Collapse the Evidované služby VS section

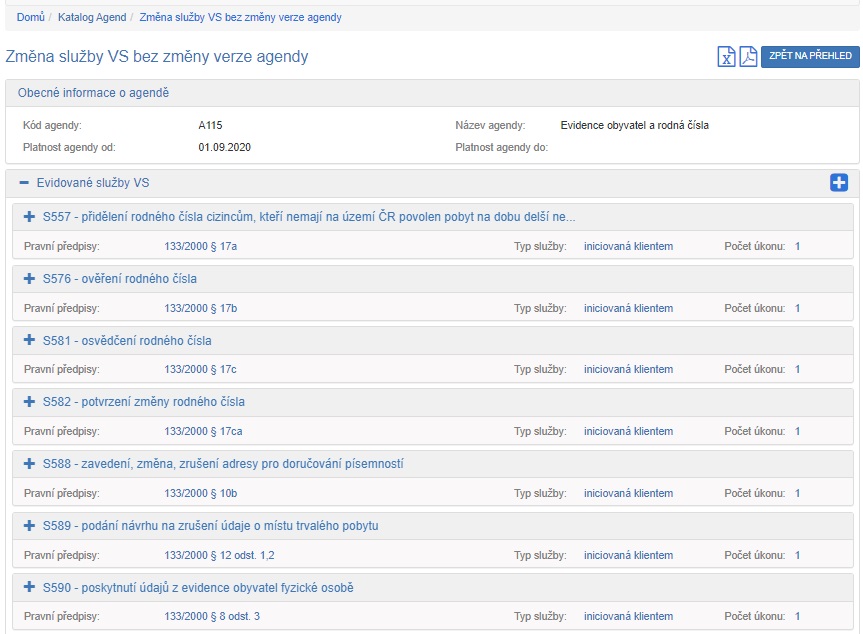click(x=24, y=183)
